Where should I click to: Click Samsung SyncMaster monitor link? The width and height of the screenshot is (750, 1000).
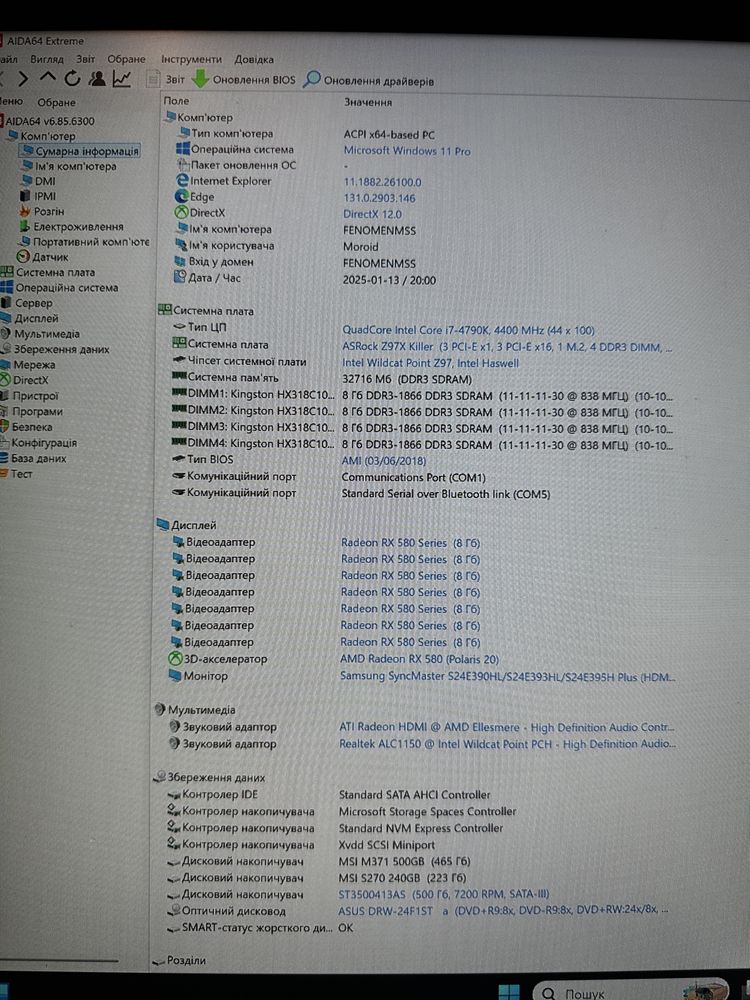click(507, 677)
